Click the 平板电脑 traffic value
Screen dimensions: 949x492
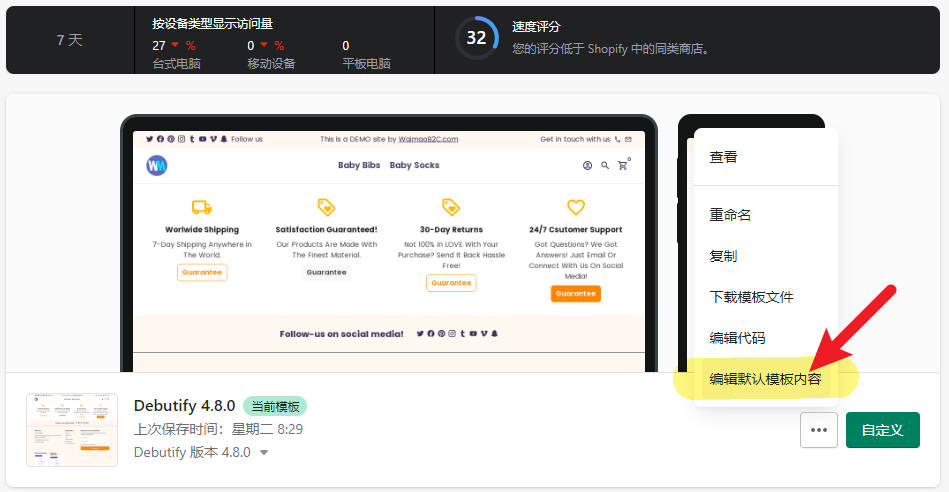click(346, 45)
